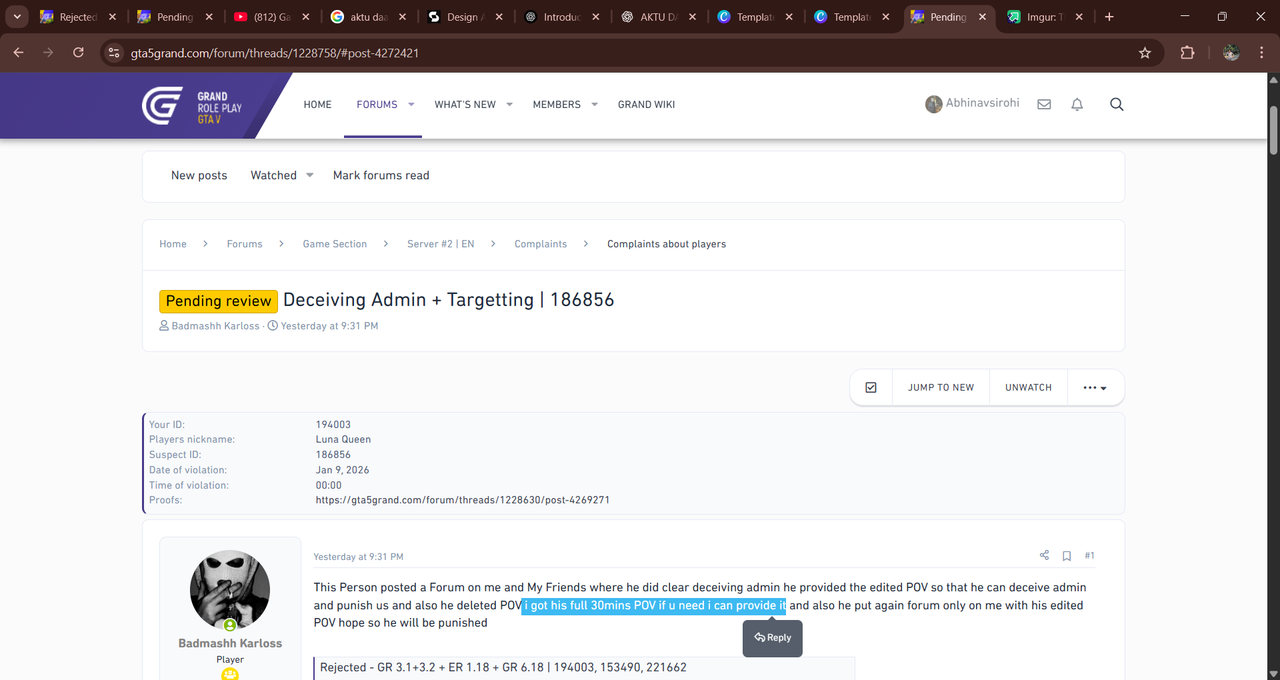Close the Rejected browser tab
This screenshot has height=680, width=1280.
(112, 17)
